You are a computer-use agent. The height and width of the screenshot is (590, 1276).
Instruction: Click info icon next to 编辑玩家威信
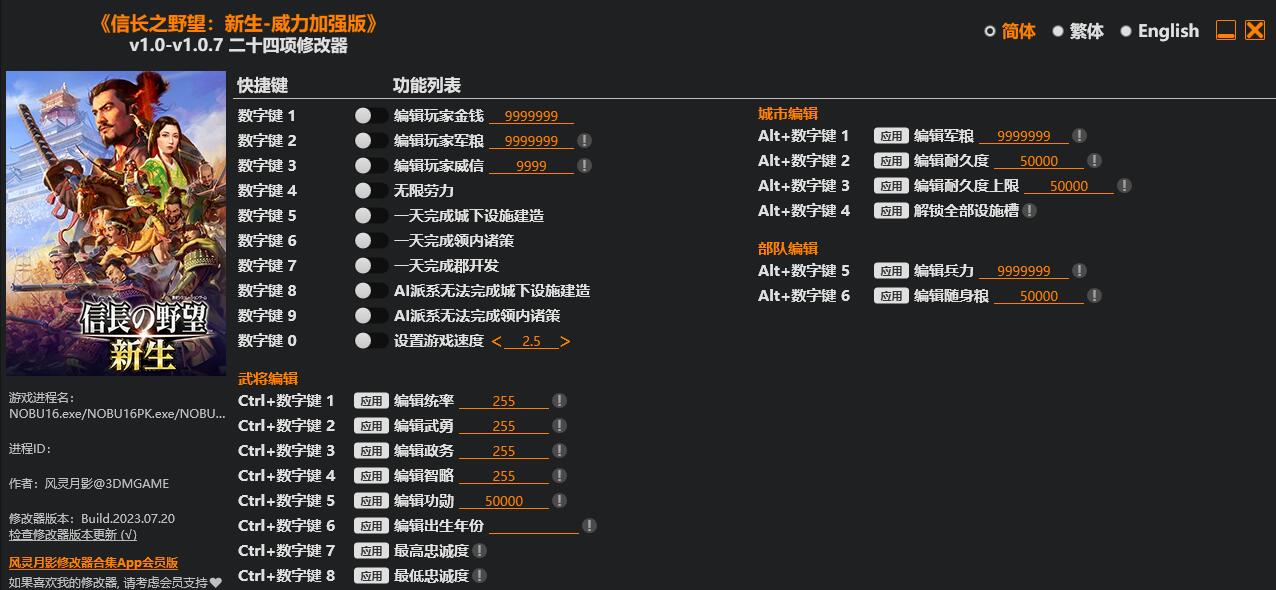point(584,166)
